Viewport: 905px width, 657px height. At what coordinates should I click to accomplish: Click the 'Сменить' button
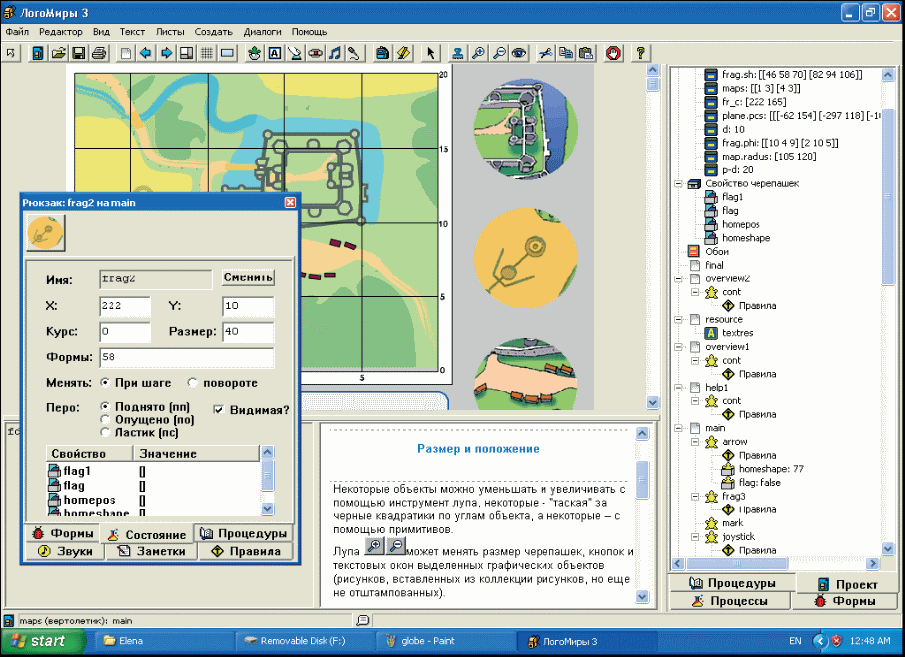coord(248,278)
